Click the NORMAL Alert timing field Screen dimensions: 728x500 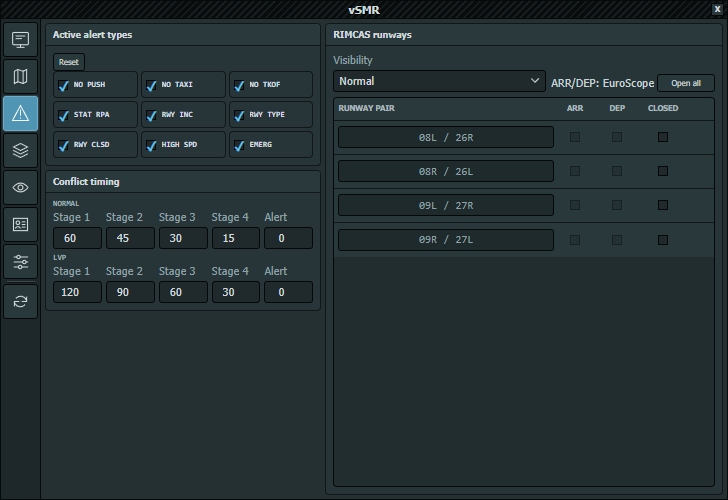coord(288,238)
